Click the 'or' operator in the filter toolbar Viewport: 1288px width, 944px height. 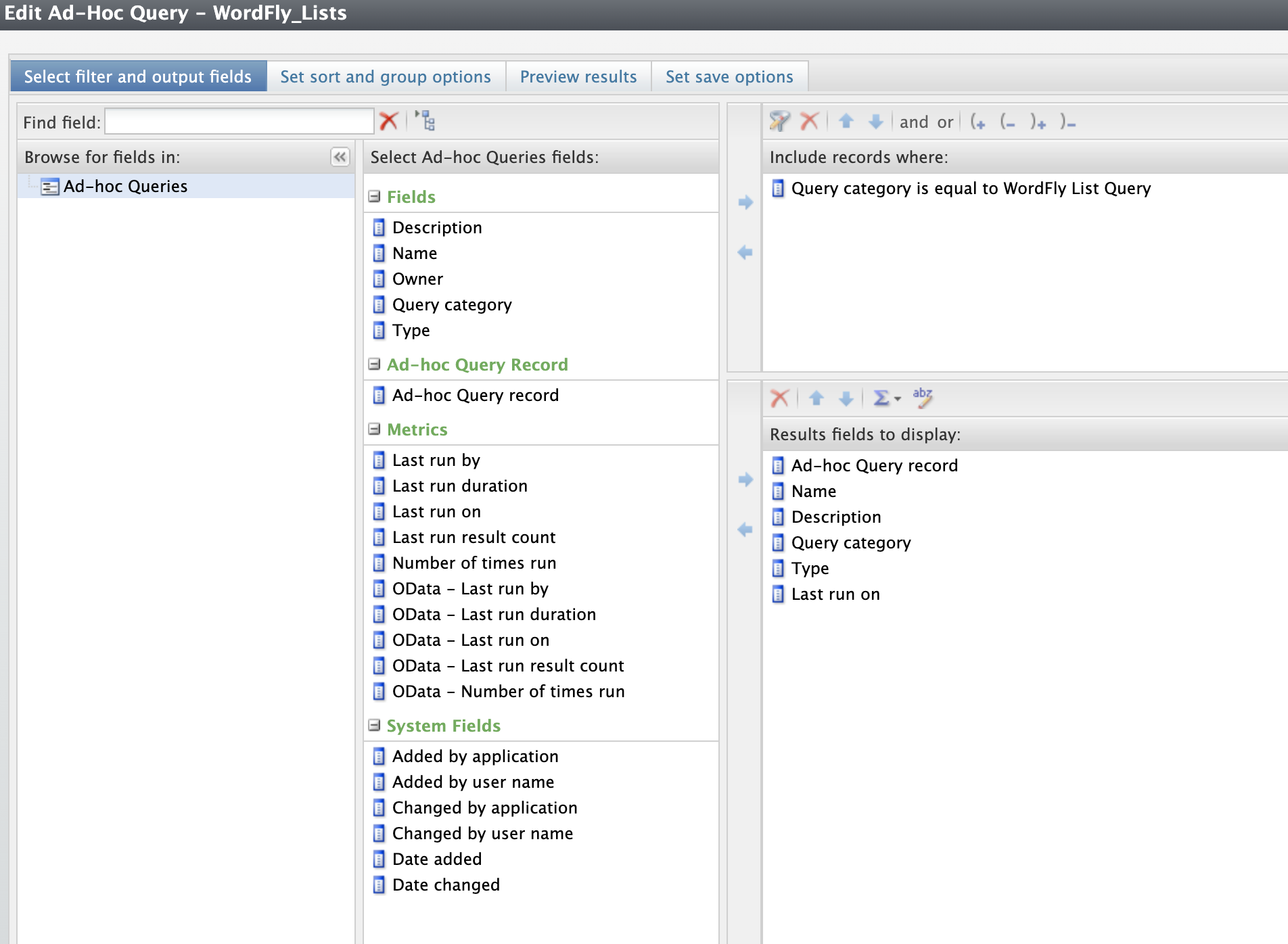(x=945, y=122)
